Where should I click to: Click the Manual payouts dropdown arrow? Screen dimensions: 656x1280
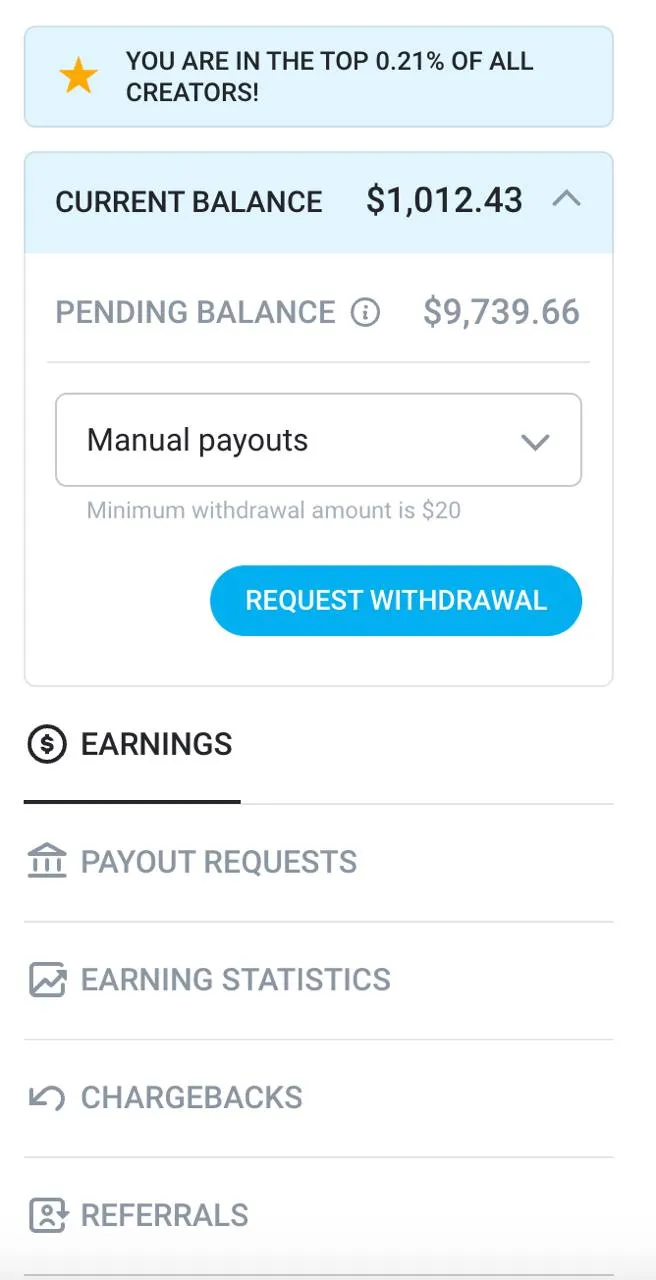[536, 441]
